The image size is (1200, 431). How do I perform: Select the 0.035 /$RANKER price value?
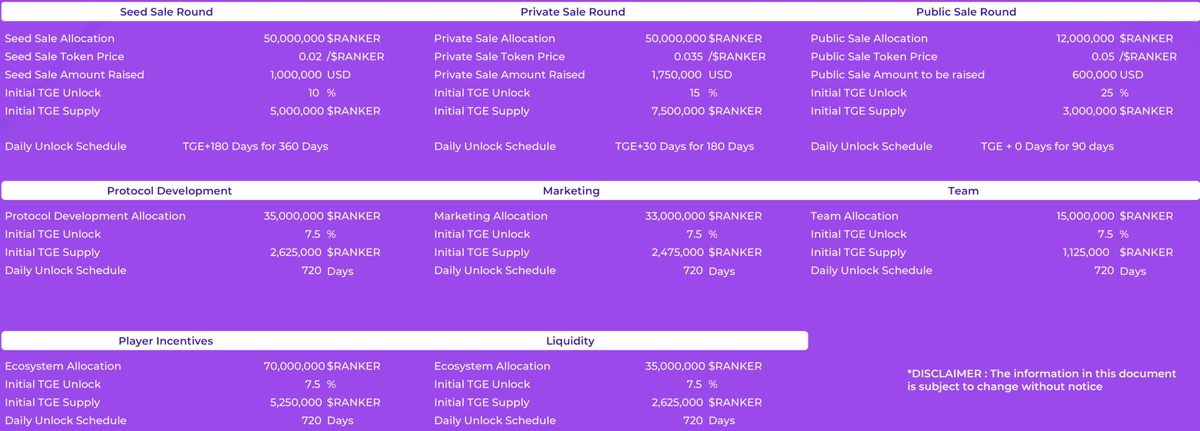716,57
